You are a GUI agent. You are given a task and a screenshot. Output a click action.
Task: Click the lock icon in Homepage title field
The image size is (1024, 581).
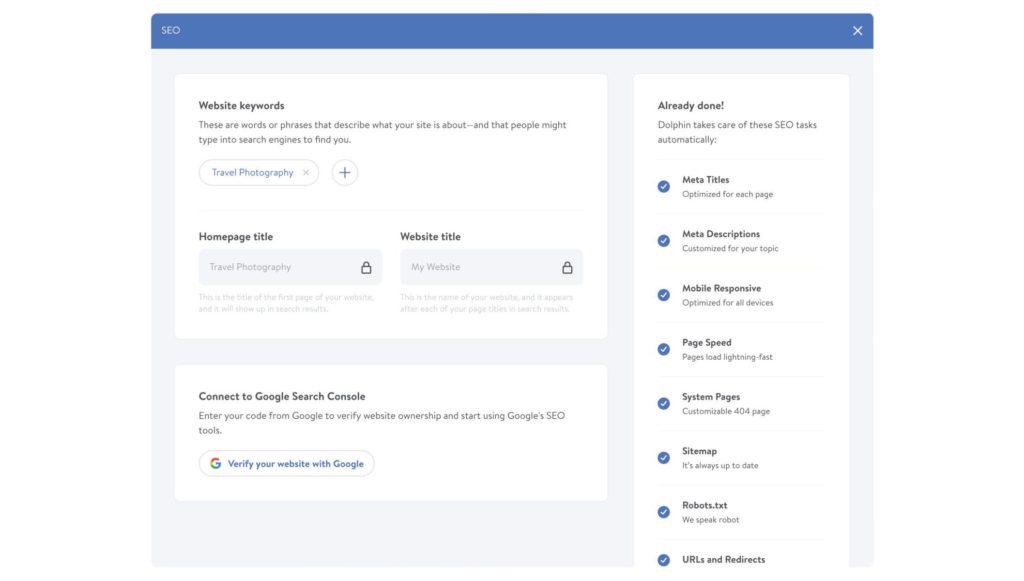pos(366,268)
